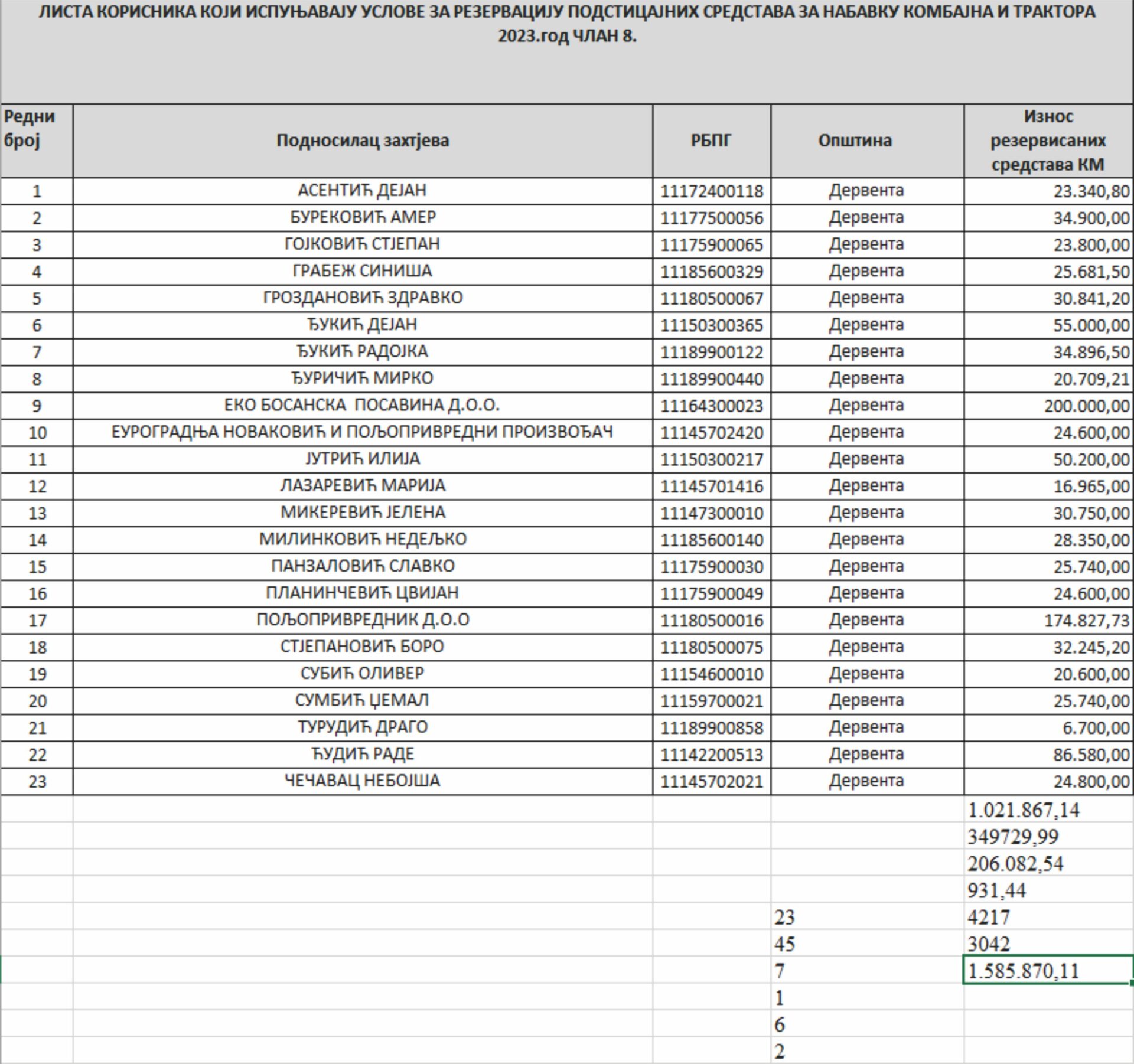Click the cell ГОЈКОВИЋ СТЈЕПАН
This screenshot has width=1134, height=1064.
[x=363, y=244]
